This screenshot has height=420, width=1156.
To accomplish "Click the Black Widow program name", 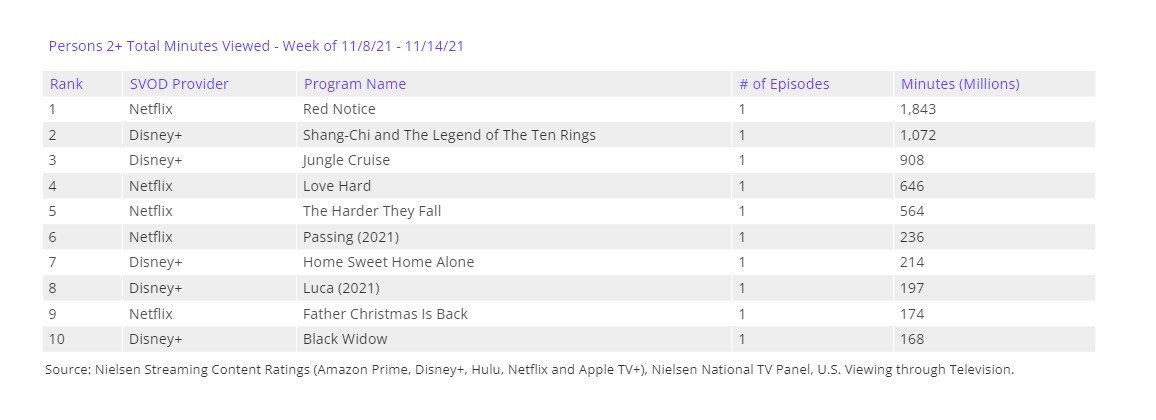I will pyautogui.click(x=345, y=339).
